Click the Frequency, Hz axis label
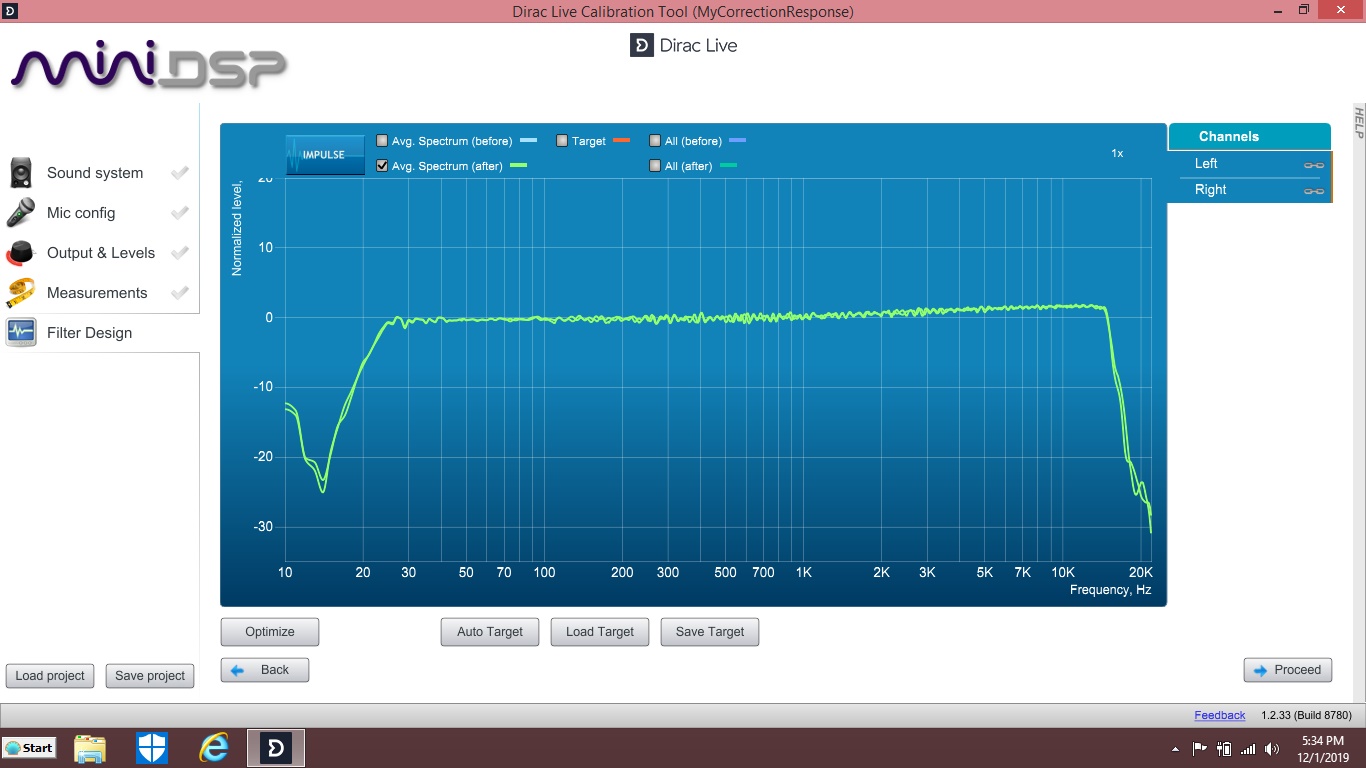The image size is (1366, 768). click(1110, 590)
